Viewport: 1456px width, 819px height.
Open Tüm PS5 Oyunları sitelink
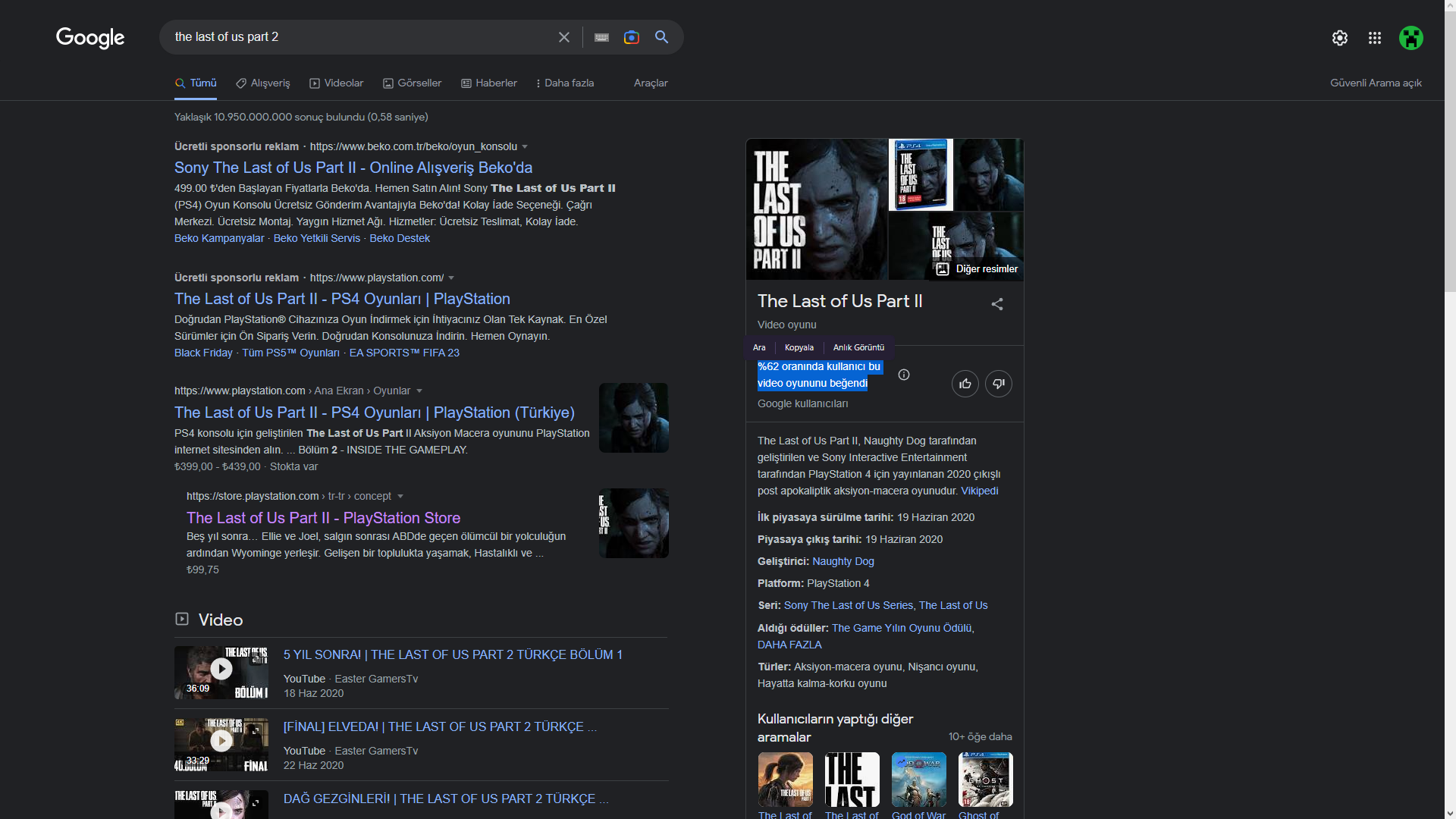click(290, 353)
